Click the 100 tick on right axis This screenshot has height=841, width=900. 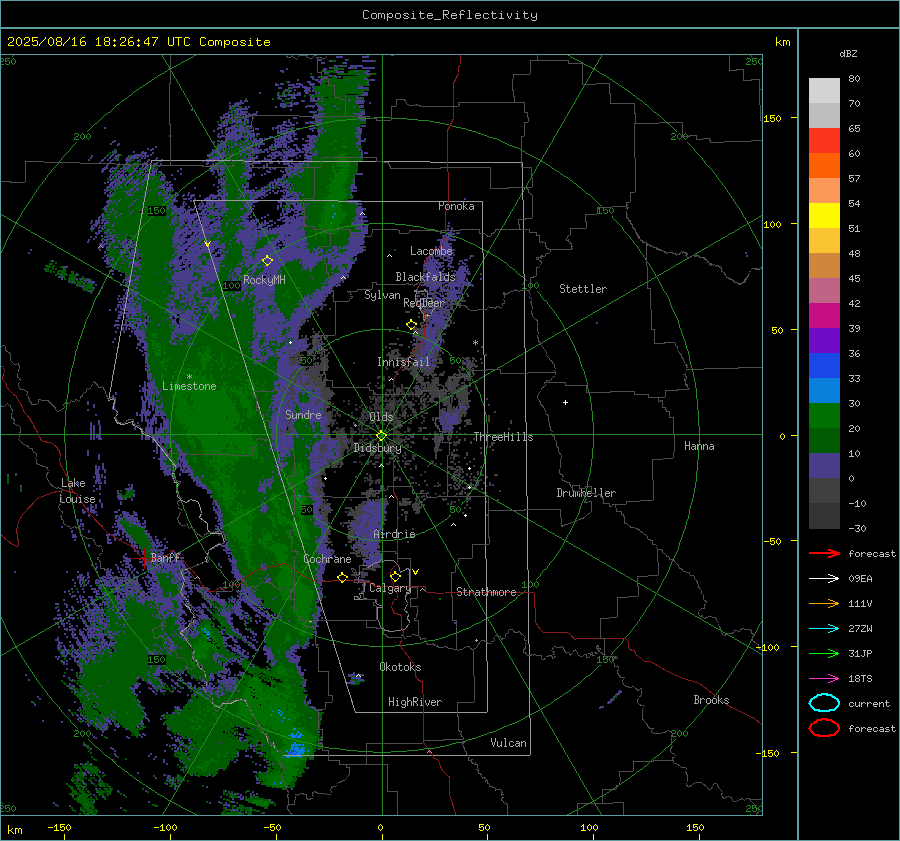tap(772, 224)
